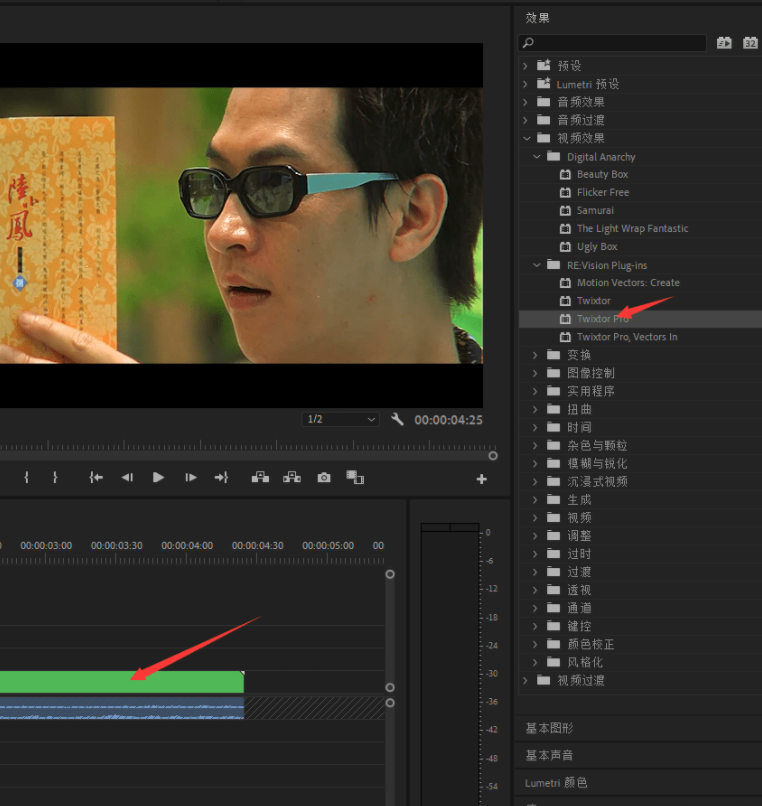The height and width of the screenshot is (806, 762).
Task: Expand the 音频效果 folder
Action: tap(525, 102)
